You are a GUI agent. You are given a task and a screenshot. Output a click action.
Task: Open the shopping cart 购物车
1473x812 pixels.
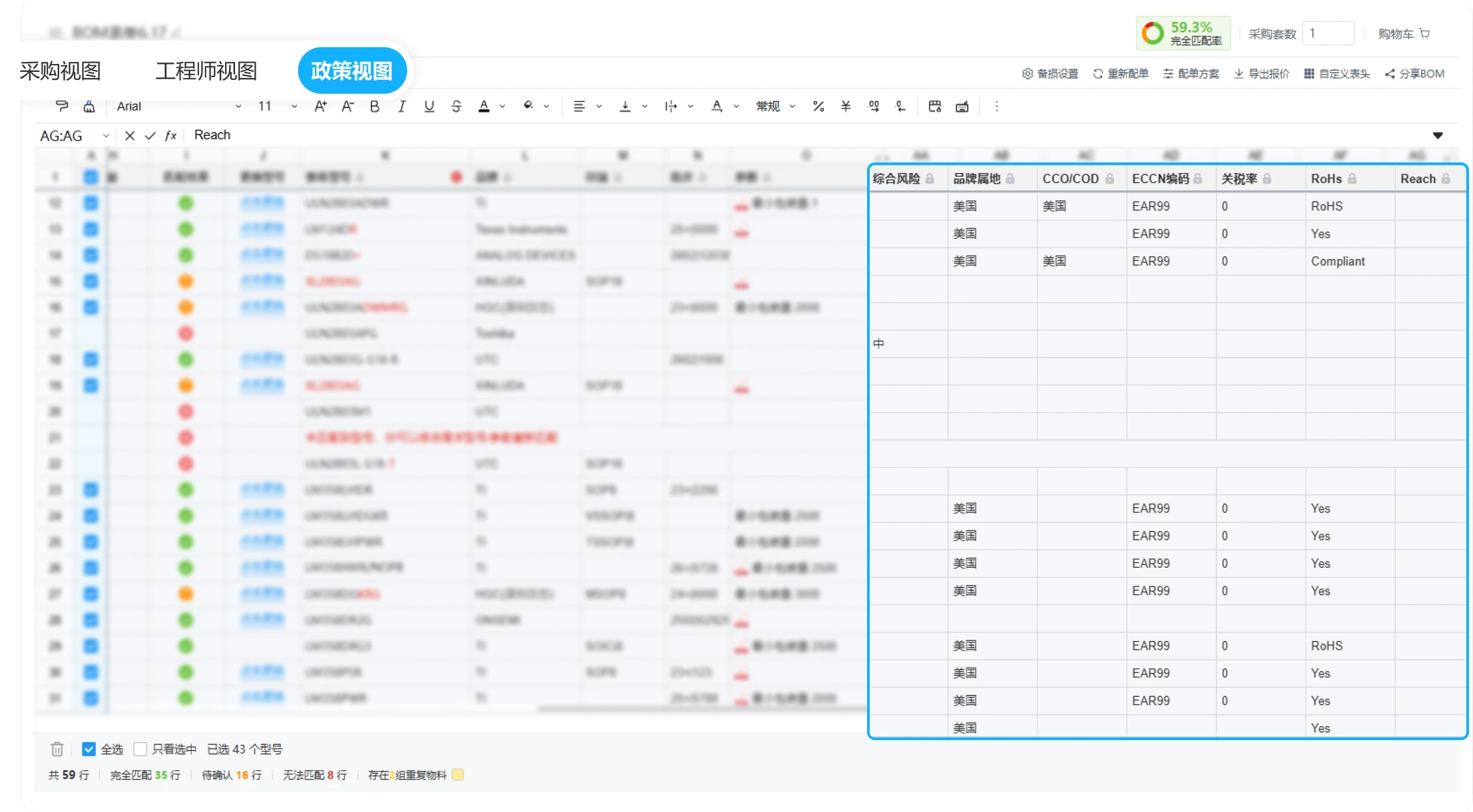click(1404, 34)
